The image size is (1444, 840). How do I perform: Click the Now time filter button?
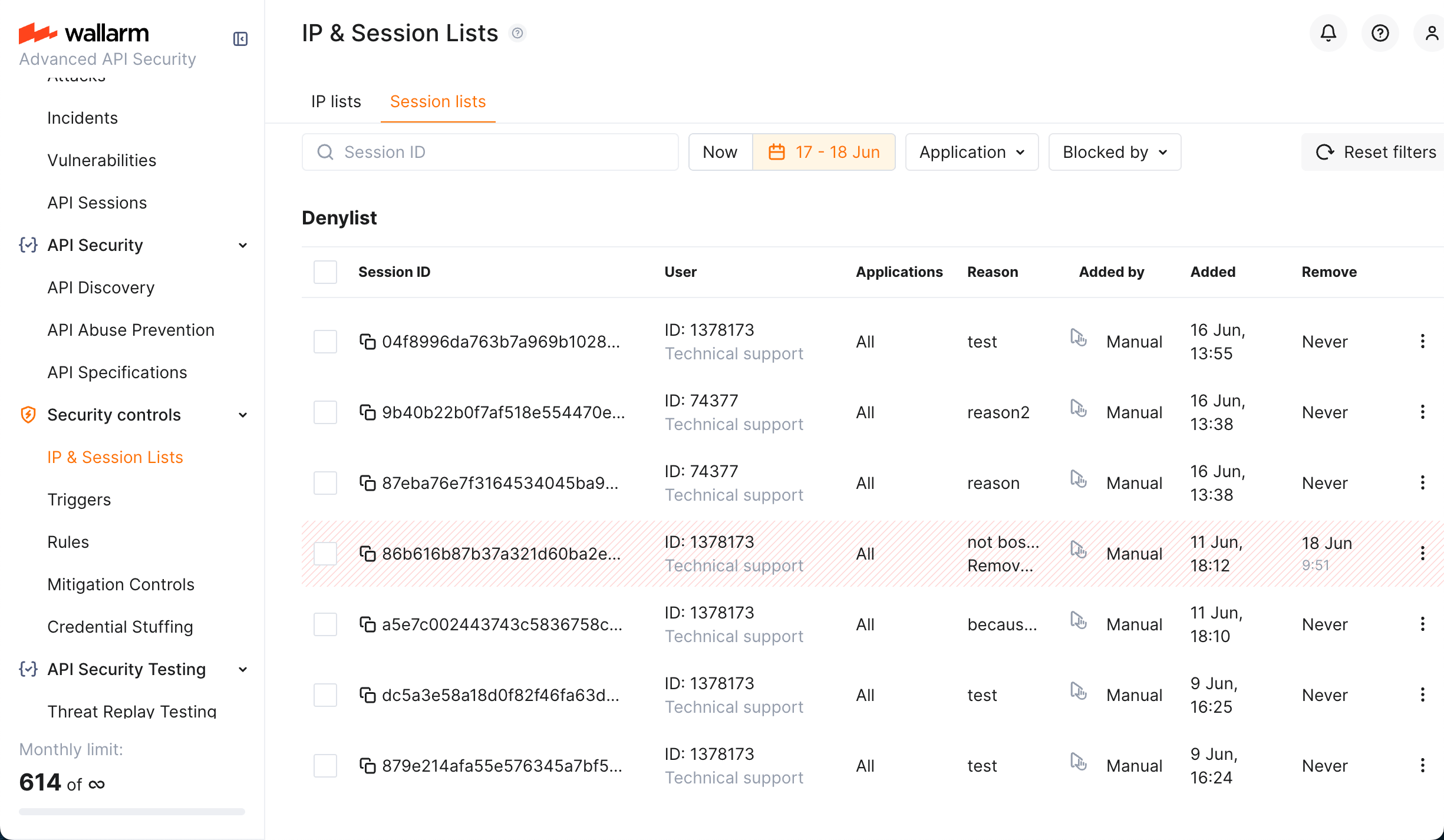(720, 151)
